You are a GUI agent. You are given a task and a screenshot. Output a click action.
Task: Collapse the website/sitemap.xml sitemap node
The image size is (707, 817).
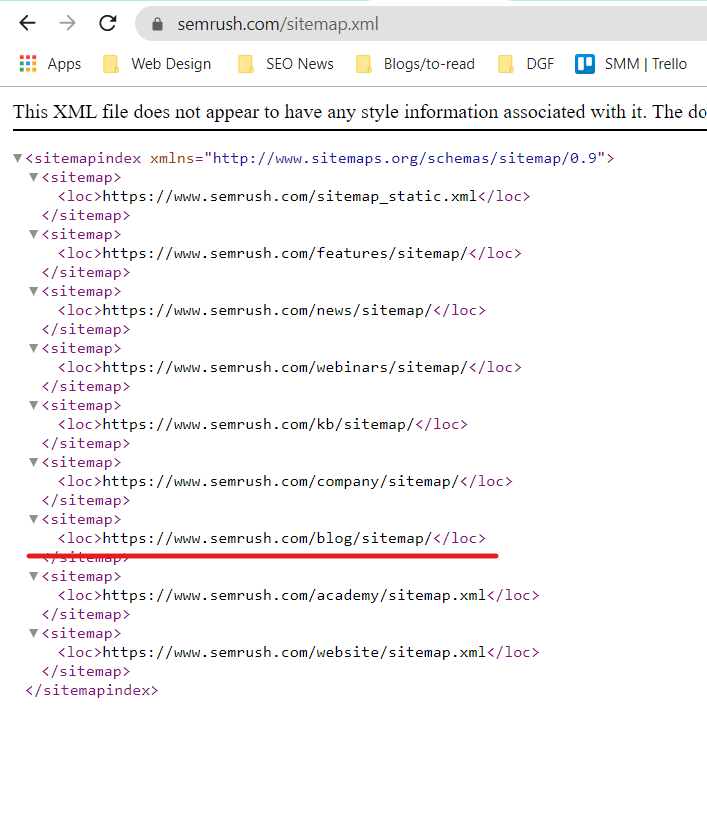coord(34,633)
